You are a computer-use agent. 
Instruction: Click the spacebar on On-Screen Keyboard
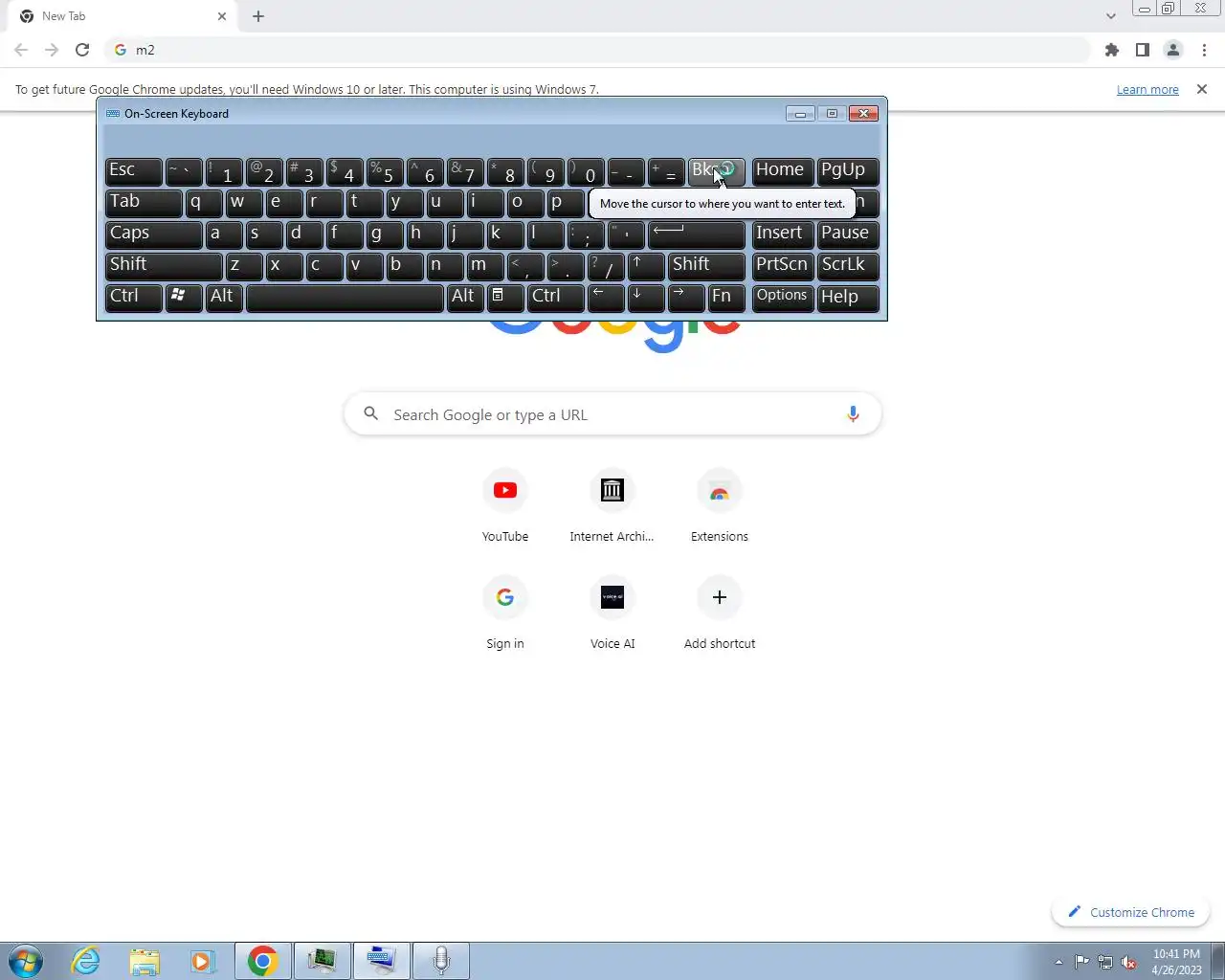pos(345,298)
